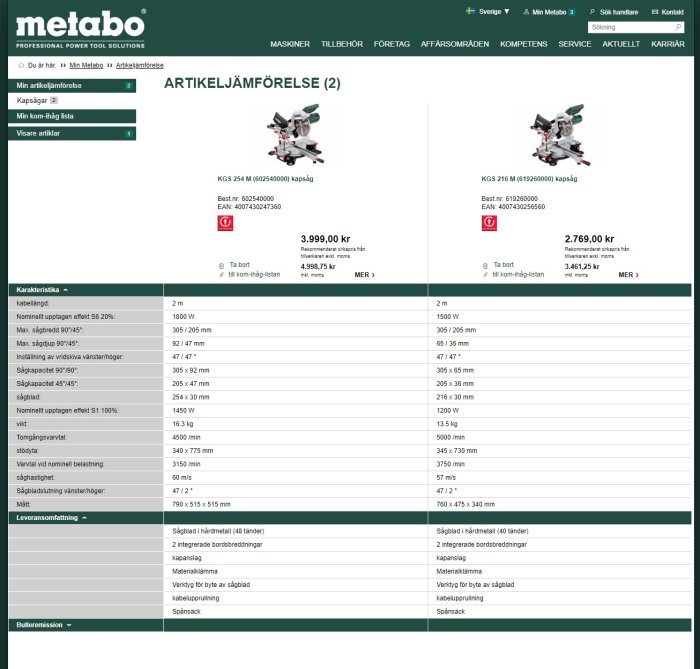Collapse the Karakteristika section

42,290
